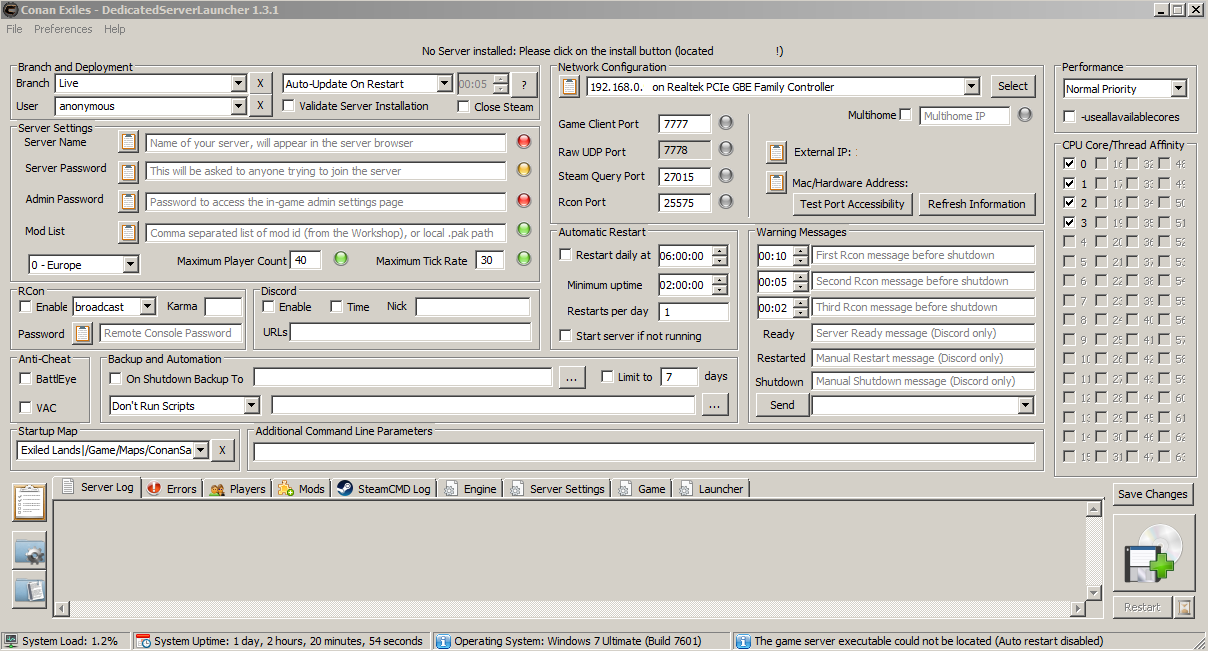
Task: Open the User dropdown showing anonymous
Action: tap(238, 106)
